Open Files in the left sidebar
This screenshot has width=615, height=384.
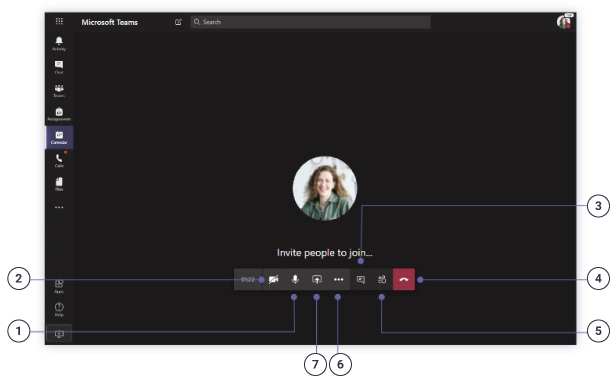point(59,184)
